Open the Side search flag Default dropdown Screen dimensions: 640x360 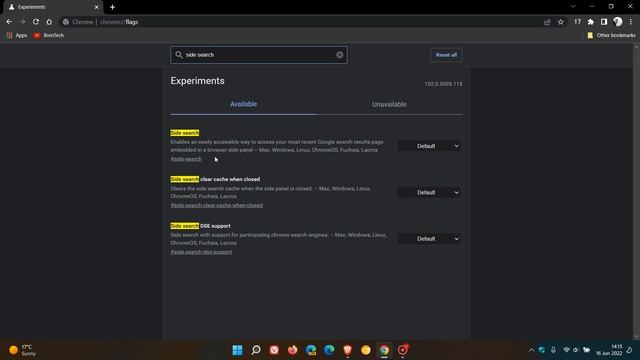pyautogui.click(x=429, y=146)
